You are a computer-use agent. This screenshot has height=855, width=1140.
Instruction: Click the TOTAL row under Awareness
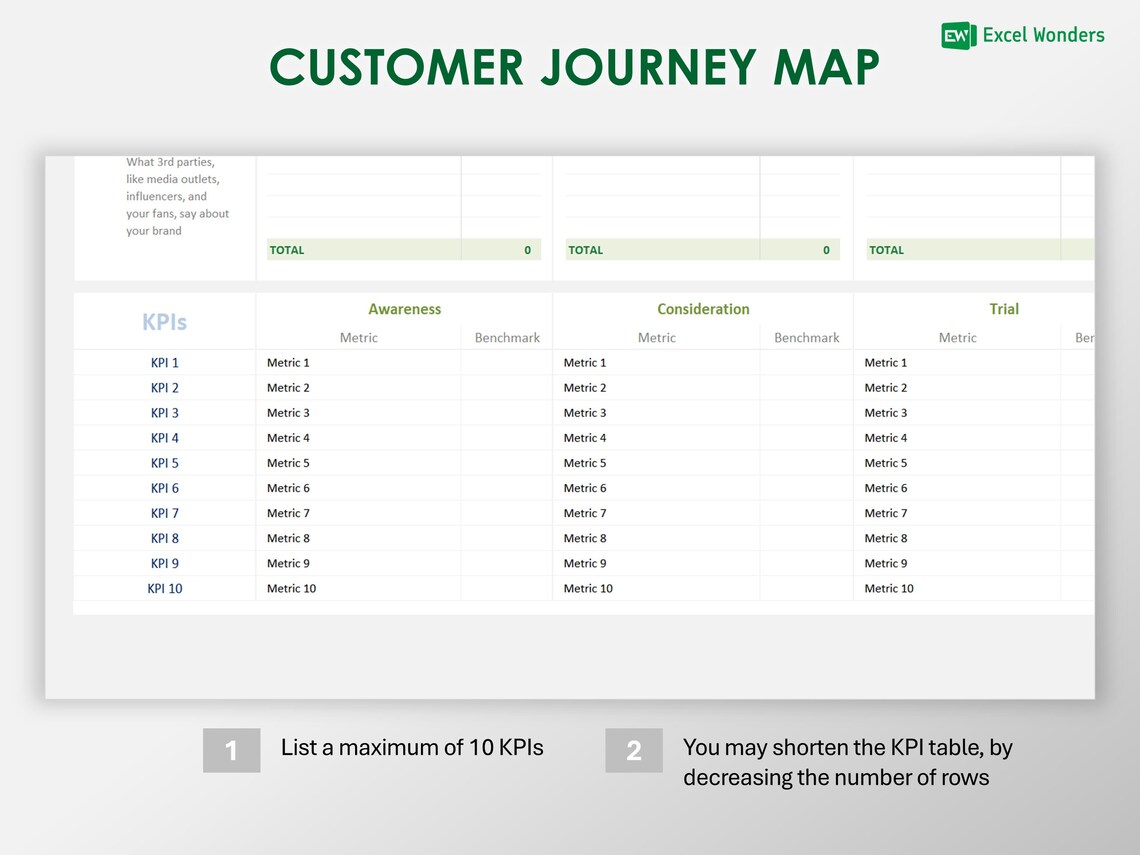[287, 249]
